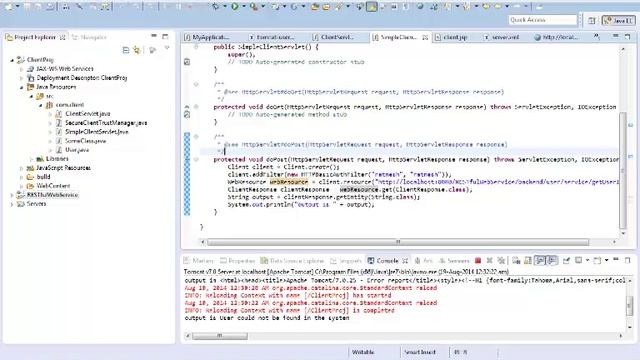Click the New wizard icon in main toolbar
This screenshot has height=360, width=640.
coord(8,6)
